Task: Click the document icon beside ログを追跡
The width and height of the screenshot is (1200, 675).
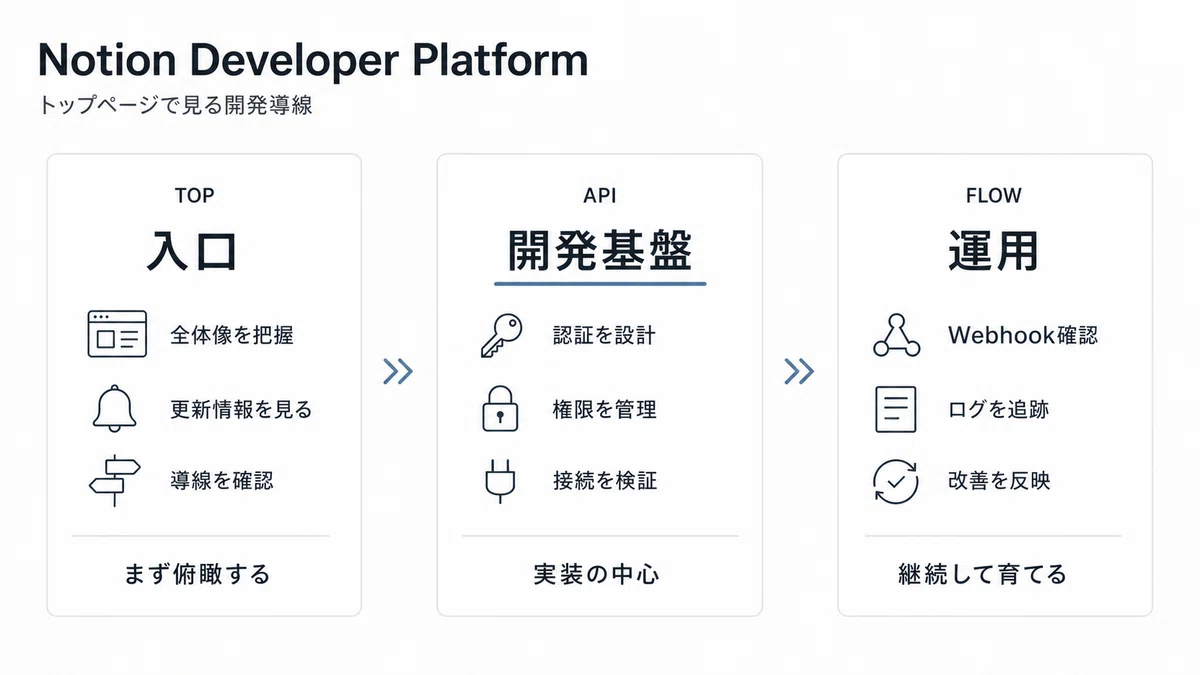Action: tap(895, 408)
